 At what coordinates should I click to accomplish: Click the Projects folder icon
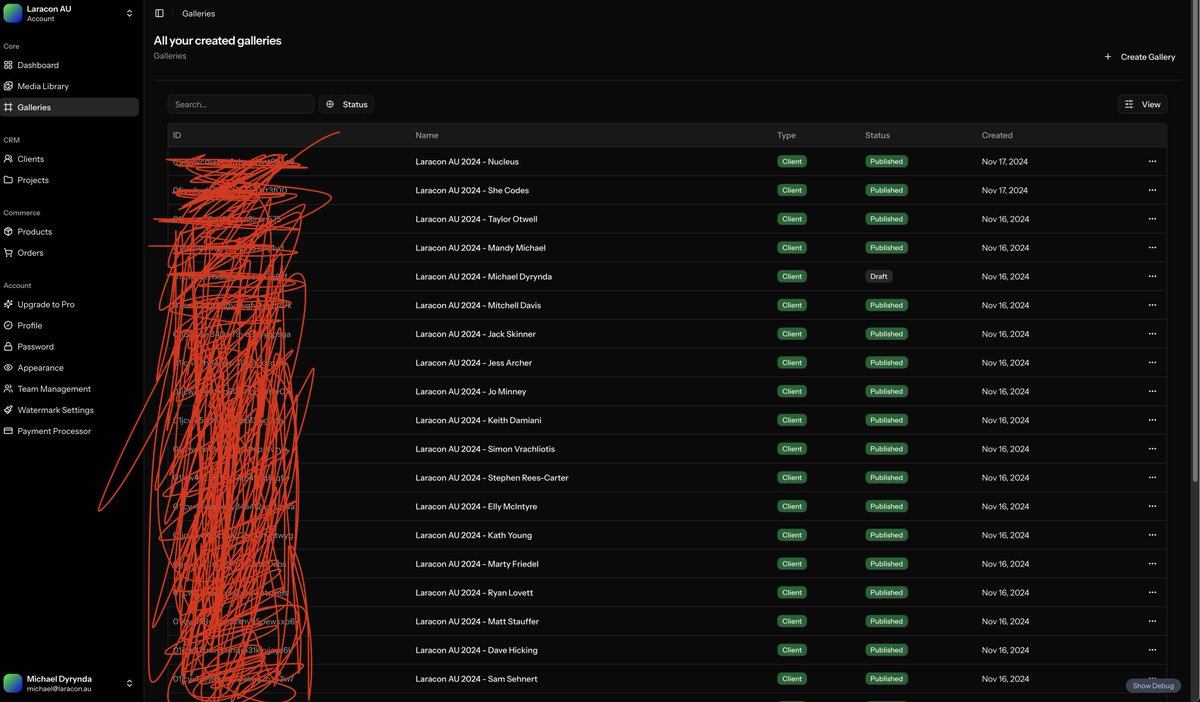8,180
